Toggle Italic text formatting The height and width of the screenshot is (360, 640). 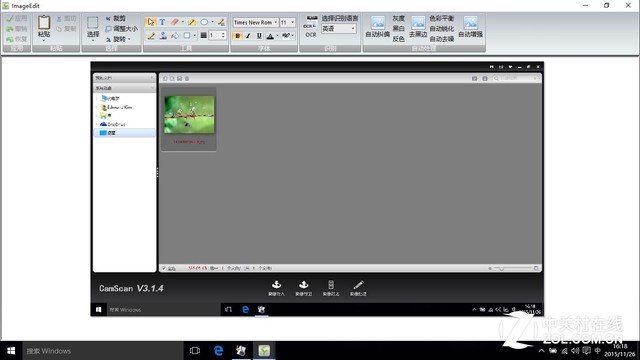click(248, 36)
